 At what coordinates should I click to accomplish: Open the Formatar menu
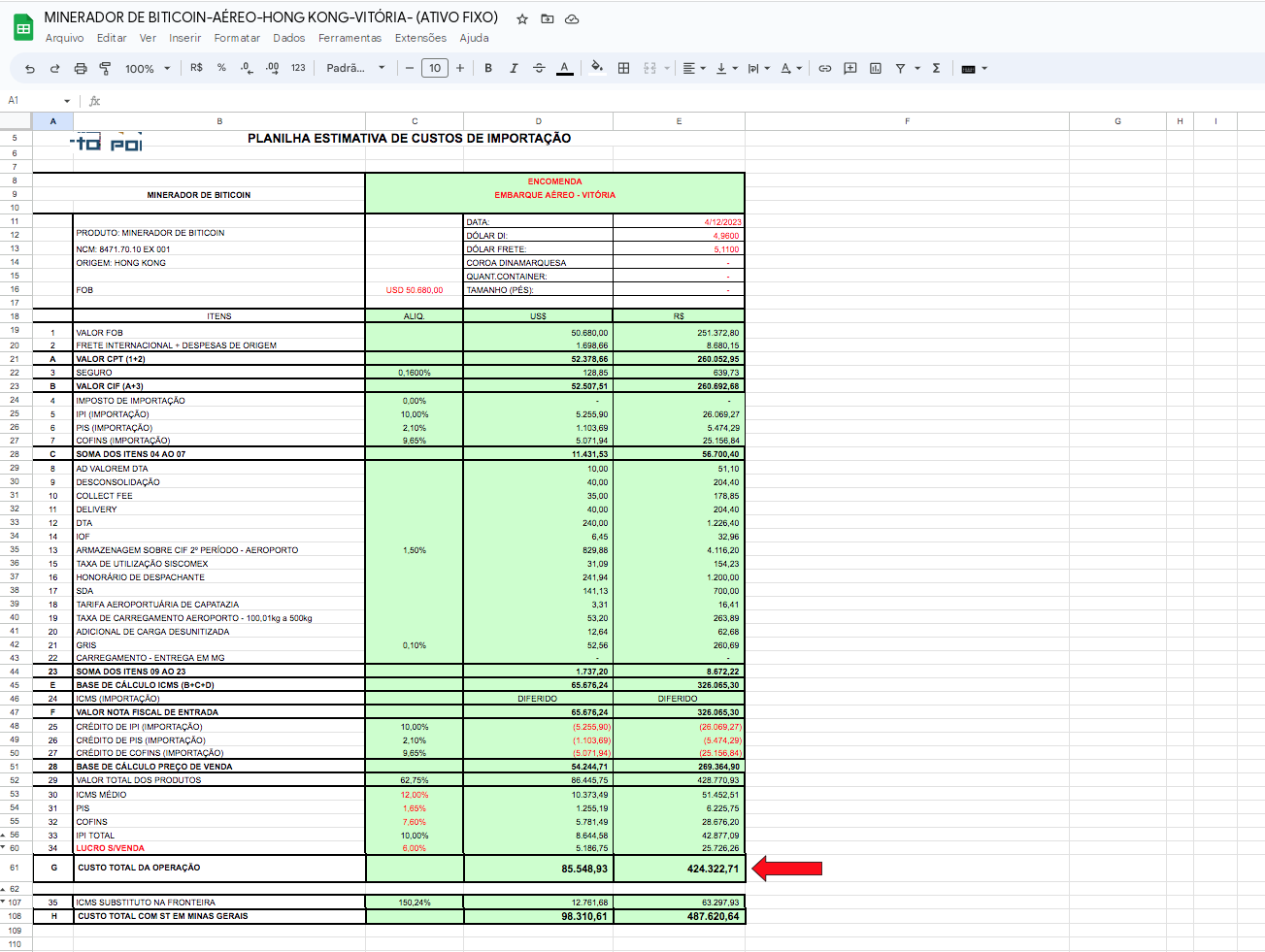(237, 38)
